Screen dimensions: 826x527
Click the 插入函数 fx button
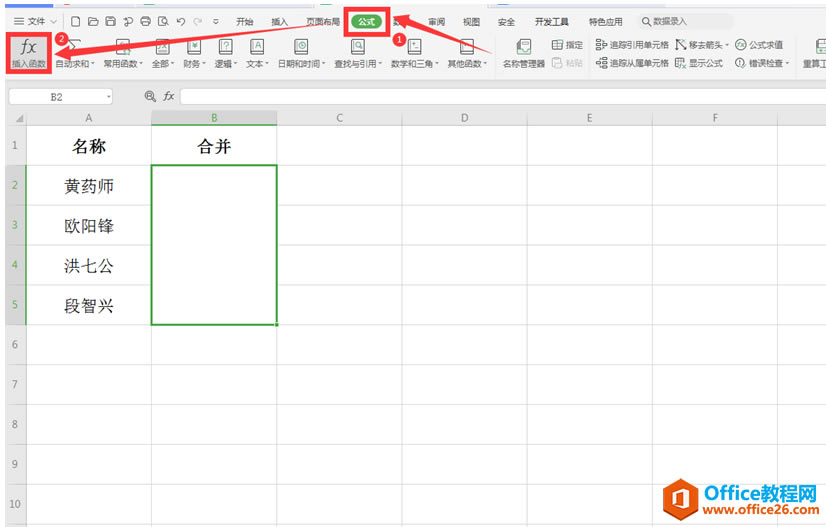[x=28, y=53]
